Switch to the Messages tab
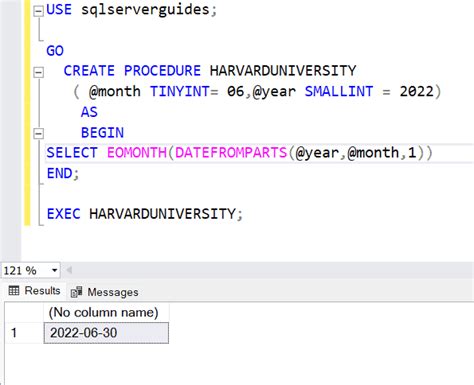 click(x=105, y=292)
